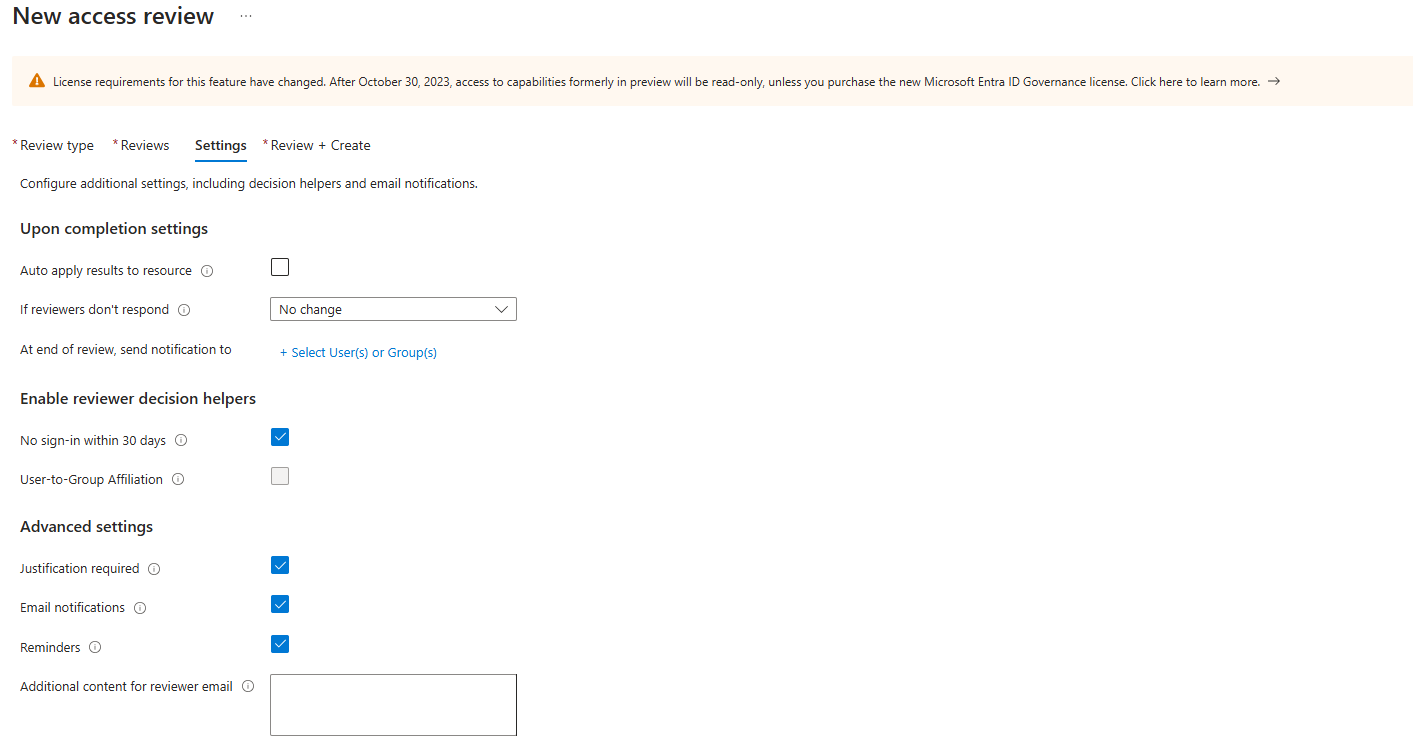Click the arrow at end of license banner
This screenshot has width=1413, height=751.
tap(1273, 81)
